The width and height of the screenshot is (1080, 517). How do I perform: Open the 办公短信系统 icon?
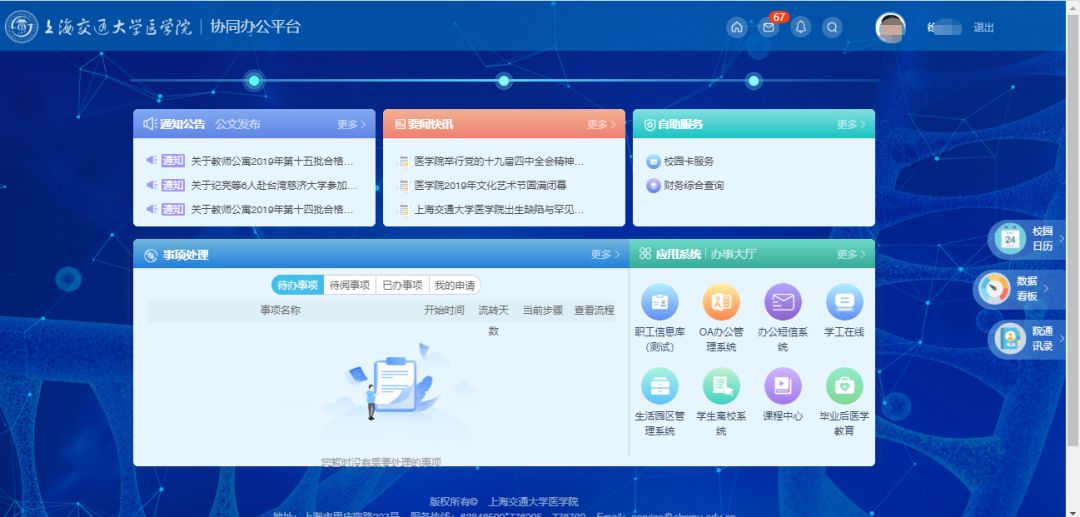(x=782, y=302)
